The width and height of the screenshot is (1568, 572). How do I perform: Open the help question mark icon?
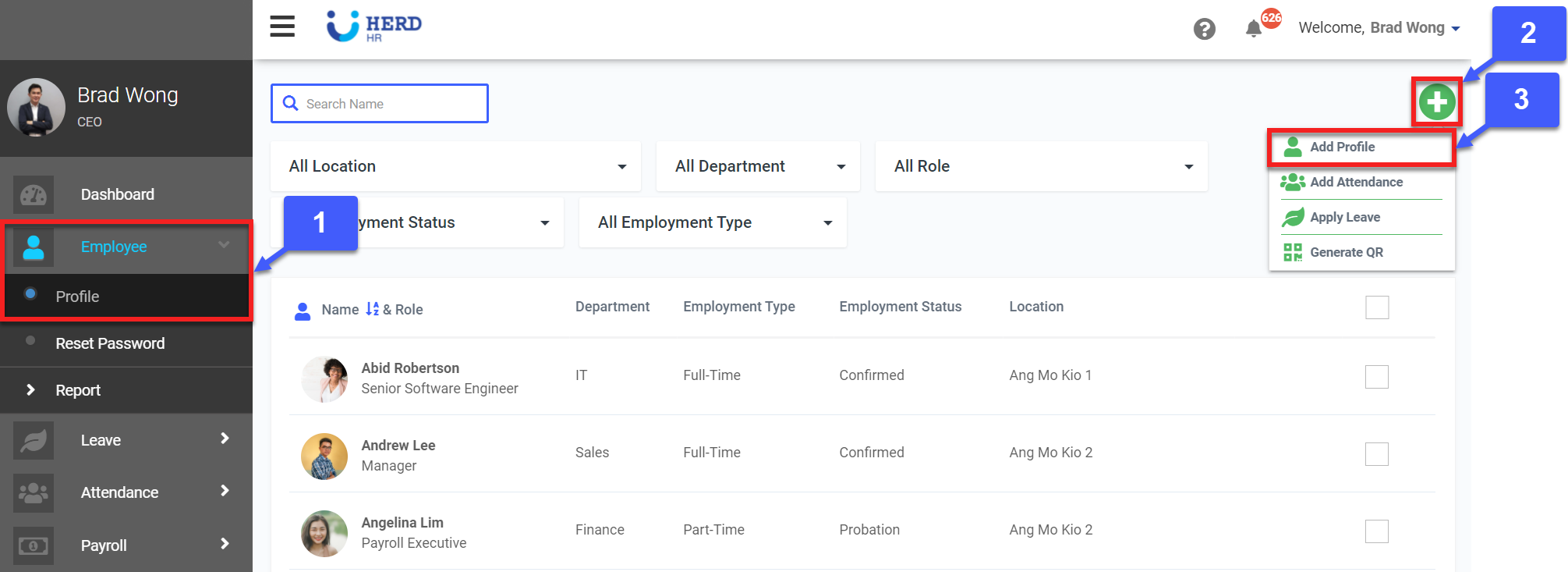1204,29
